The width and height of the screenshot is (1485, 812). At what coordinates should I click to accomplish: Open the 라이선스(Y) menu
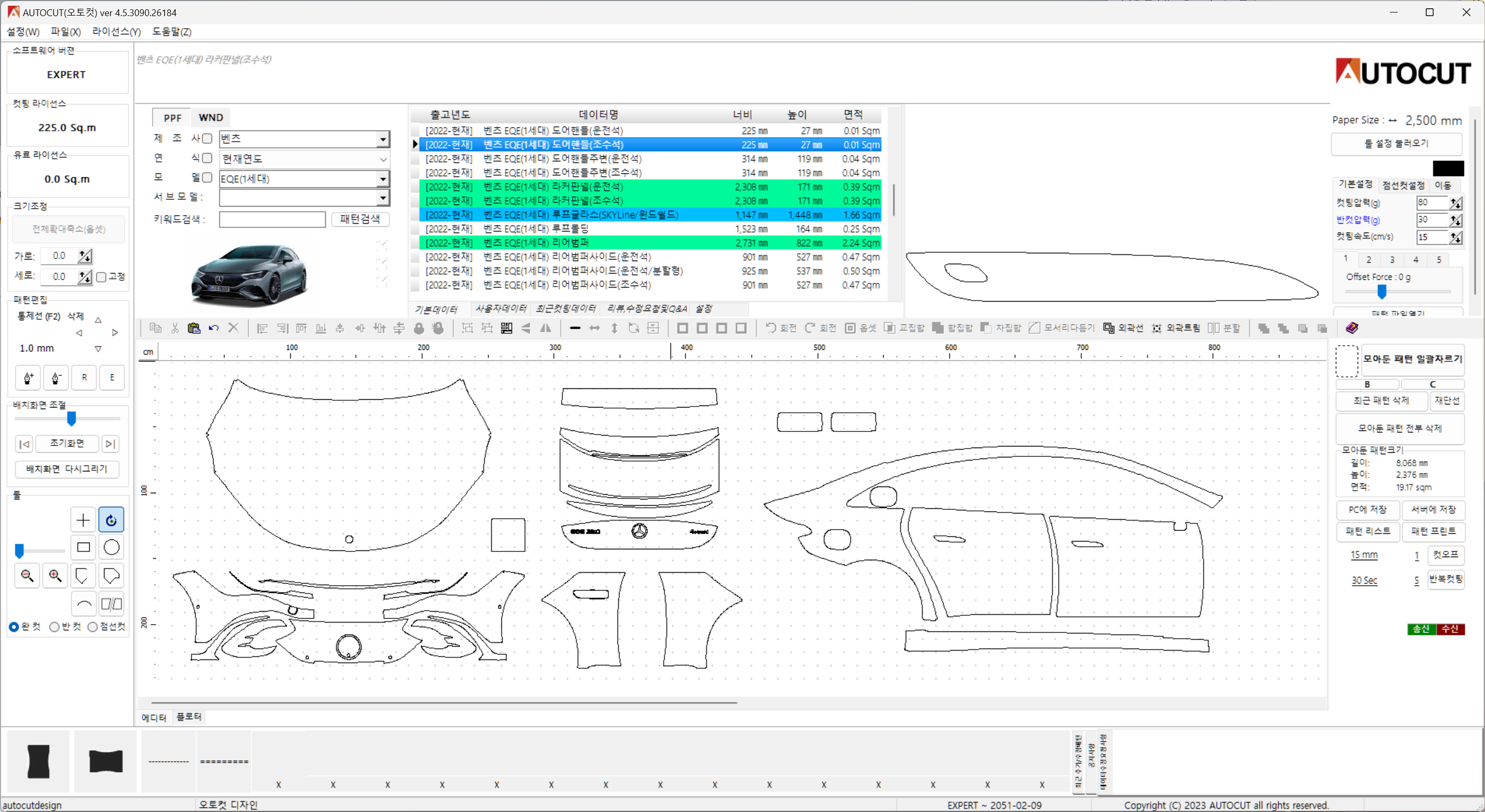(116, 32)
